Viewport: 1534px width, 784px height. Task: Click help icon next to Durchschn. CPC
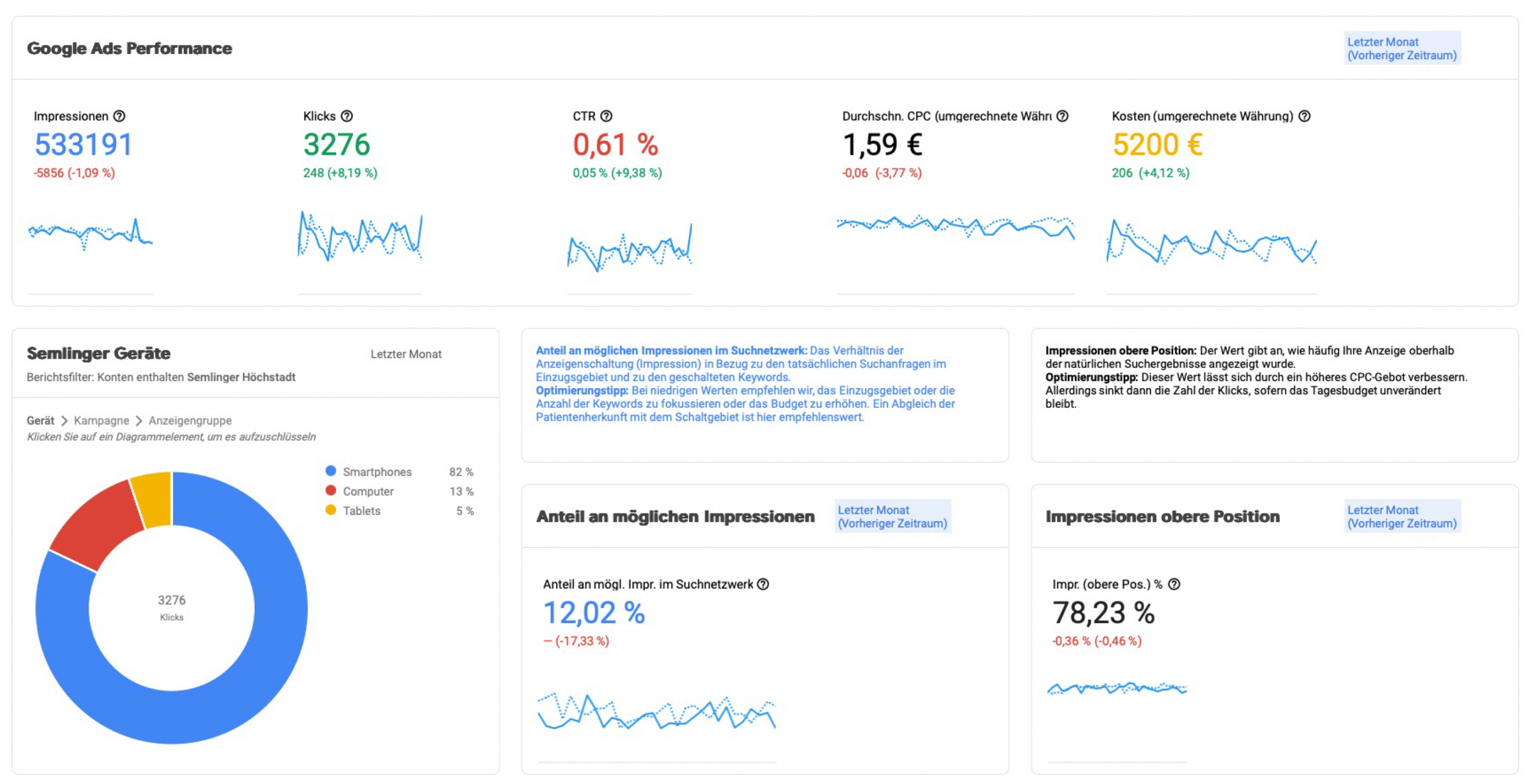[1062, 116]
